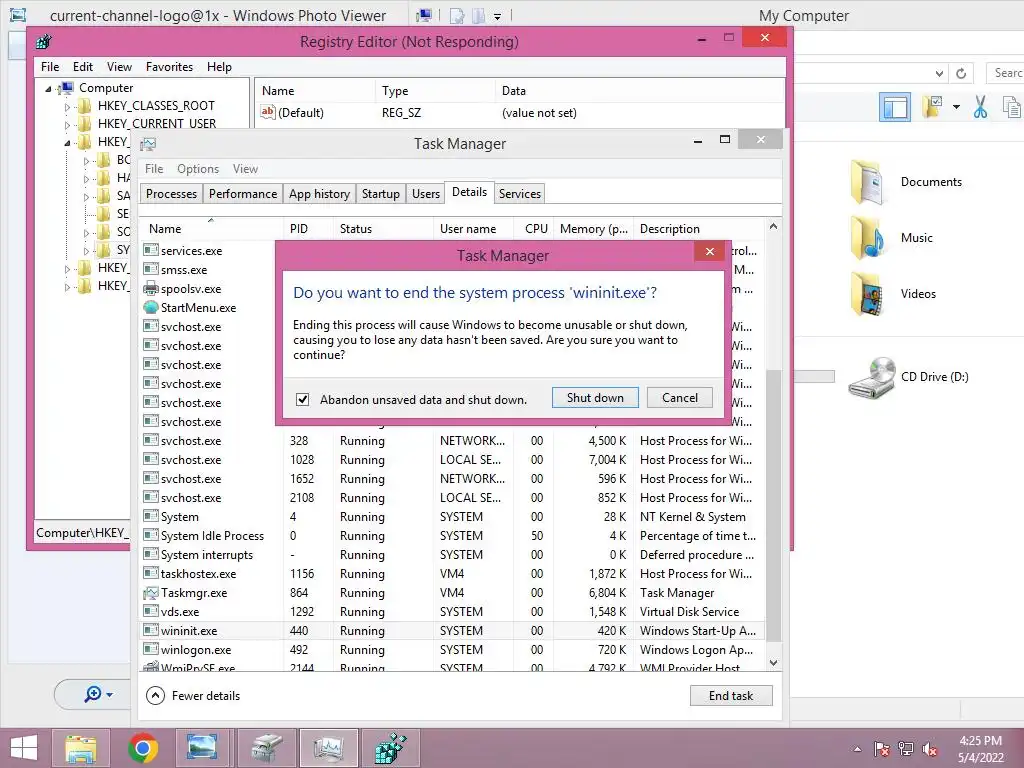Click the Cut scissors icon in ribbon
This screenshot has height=768, width=1024.
[980, 107]
